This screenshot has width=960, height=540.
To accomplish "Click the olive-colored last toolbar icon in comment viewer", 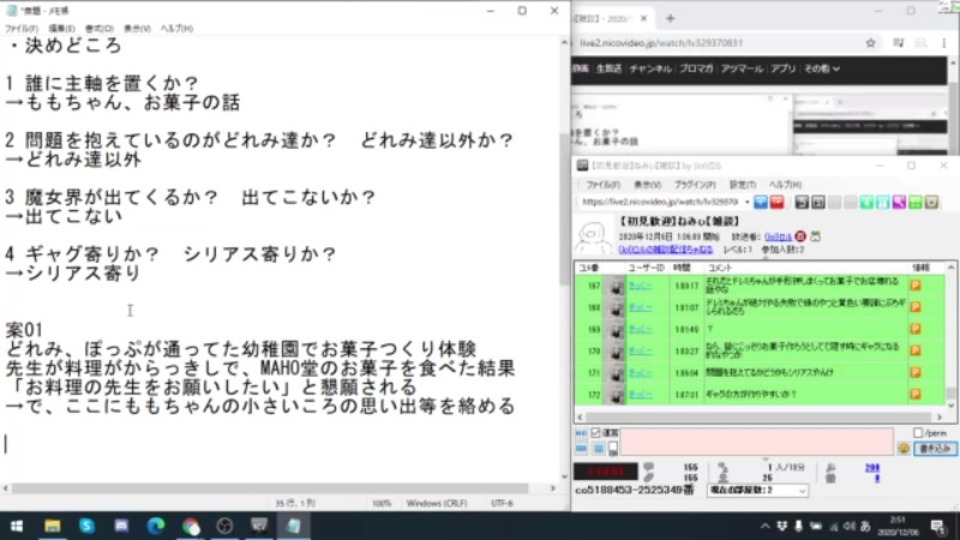I will click(x=931, y=202).
